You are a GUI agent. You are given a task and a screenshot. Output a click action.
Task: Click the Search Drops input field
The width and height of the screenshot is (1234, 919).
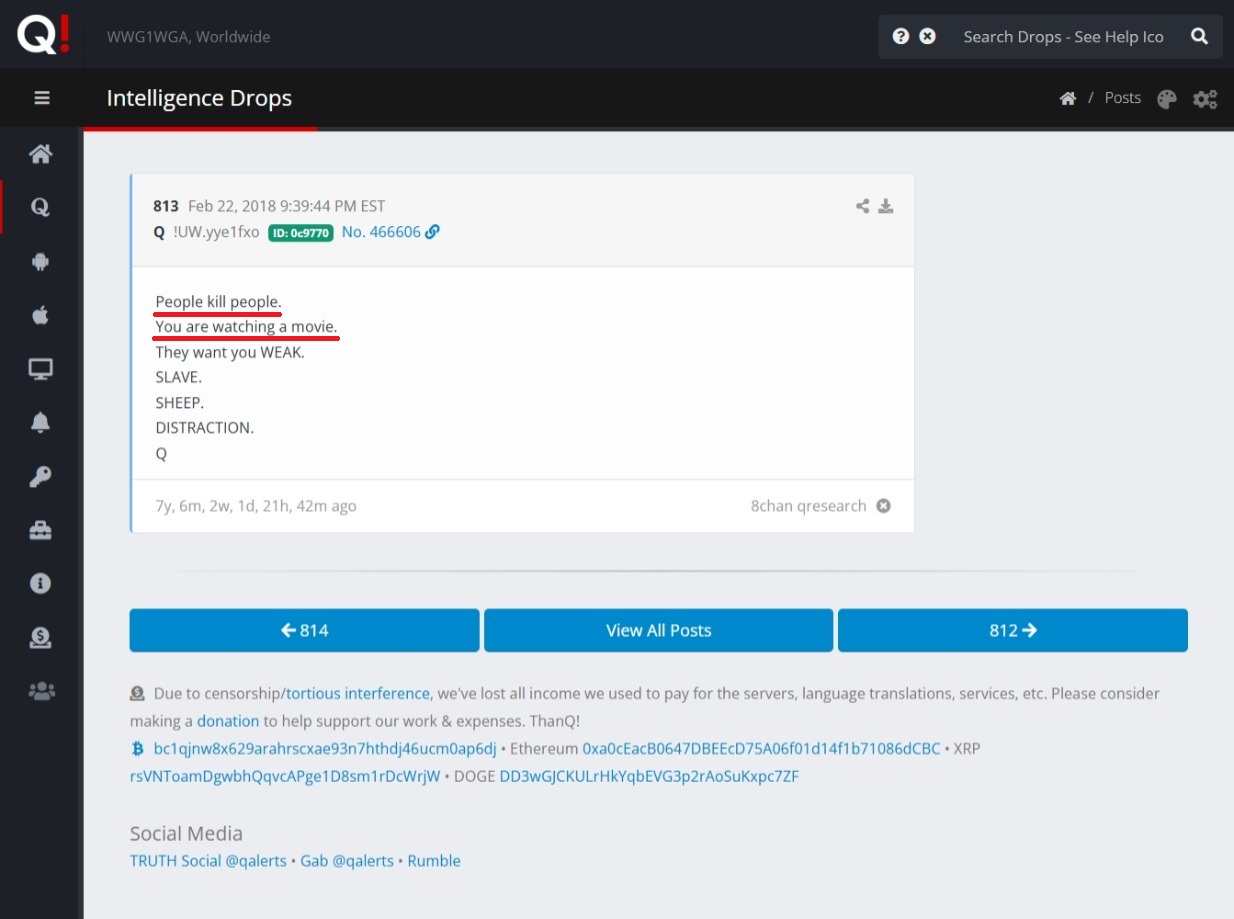1064,36
